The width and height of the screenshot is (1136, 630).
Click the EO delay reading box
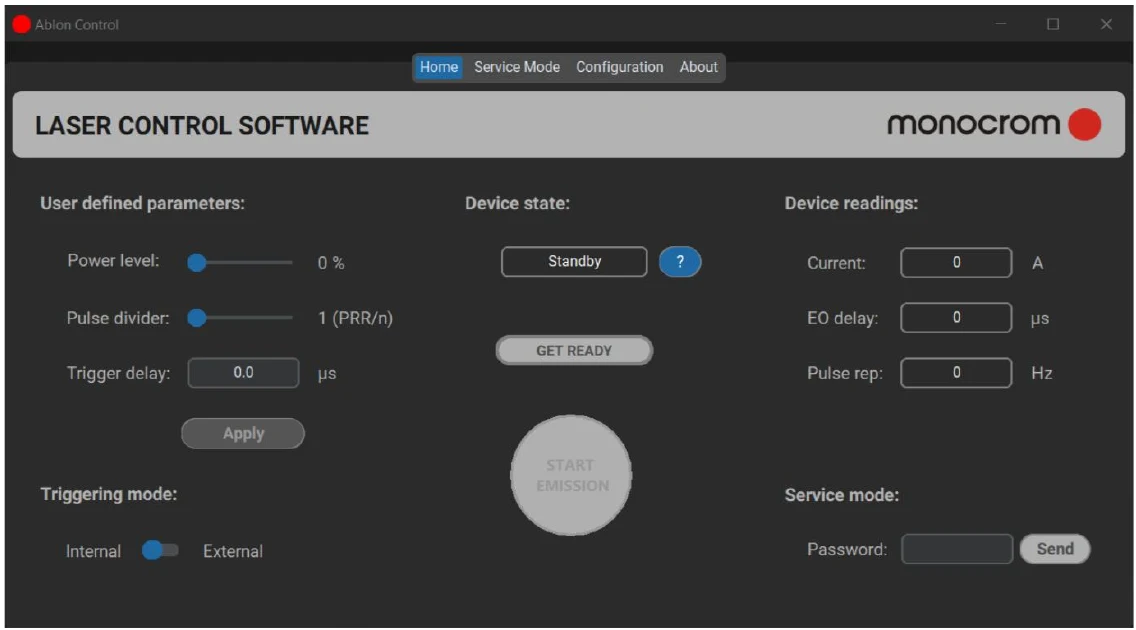[x=956, y=317]
